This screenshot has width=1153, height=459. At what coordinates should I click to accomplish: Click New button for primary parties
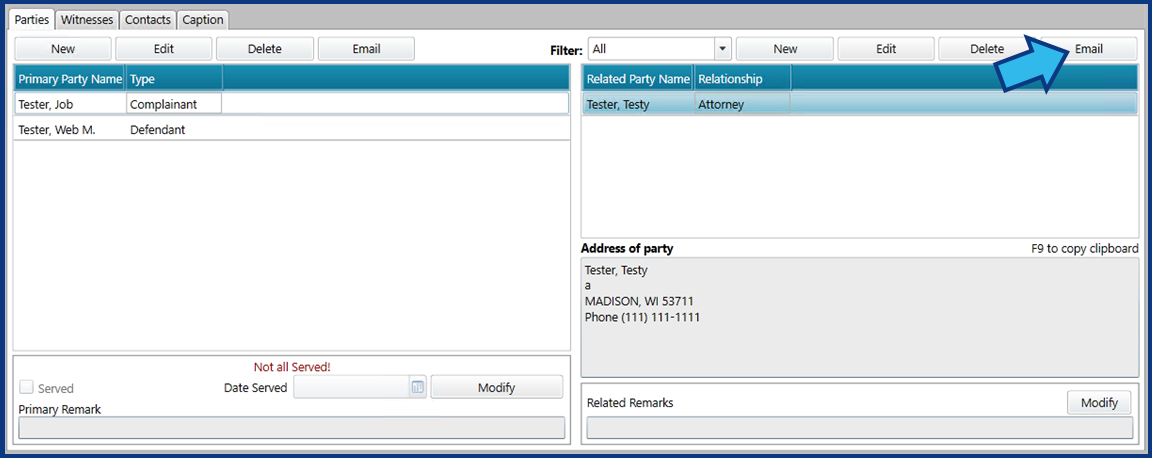[63, 49]
